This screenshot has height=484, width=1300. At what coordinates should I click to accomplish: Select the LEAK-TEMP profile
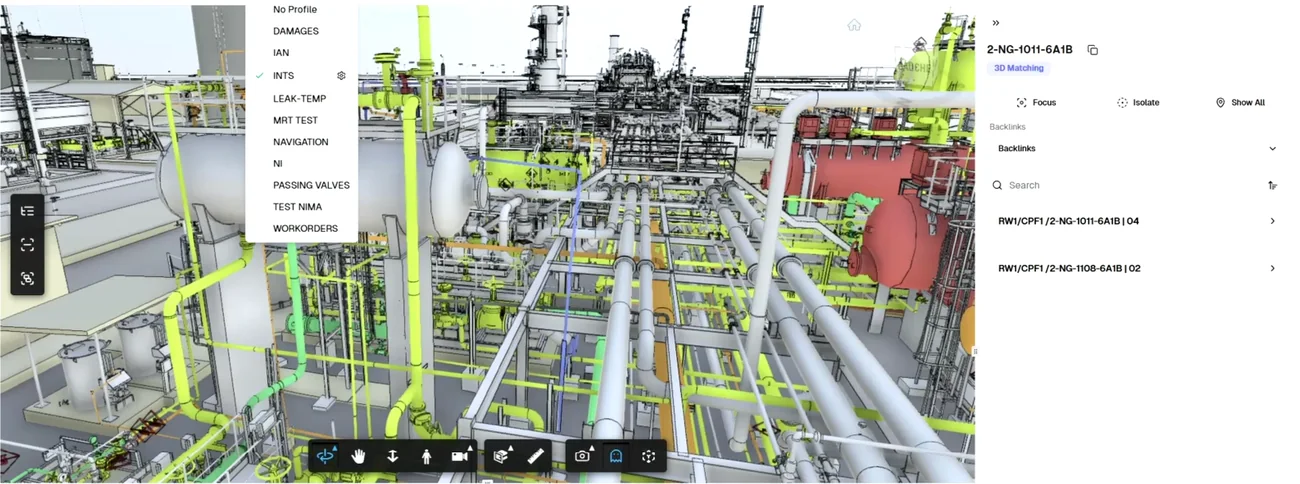tap(301, 99)
